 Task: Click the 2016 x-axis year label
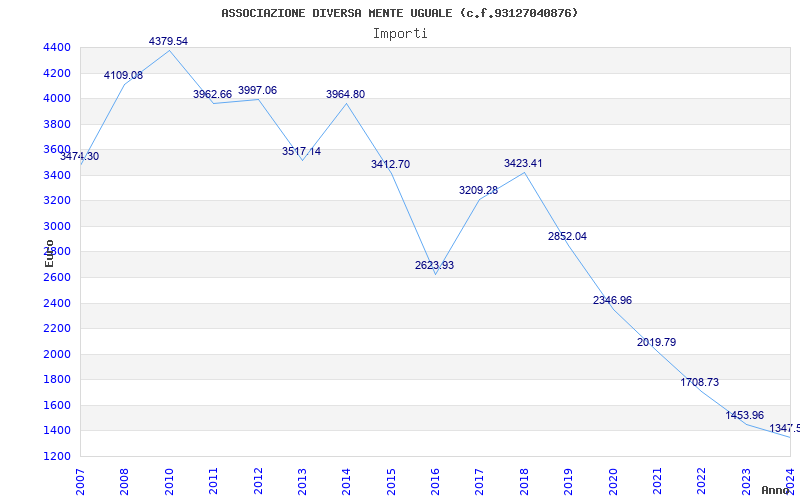(x=435, y=481)
